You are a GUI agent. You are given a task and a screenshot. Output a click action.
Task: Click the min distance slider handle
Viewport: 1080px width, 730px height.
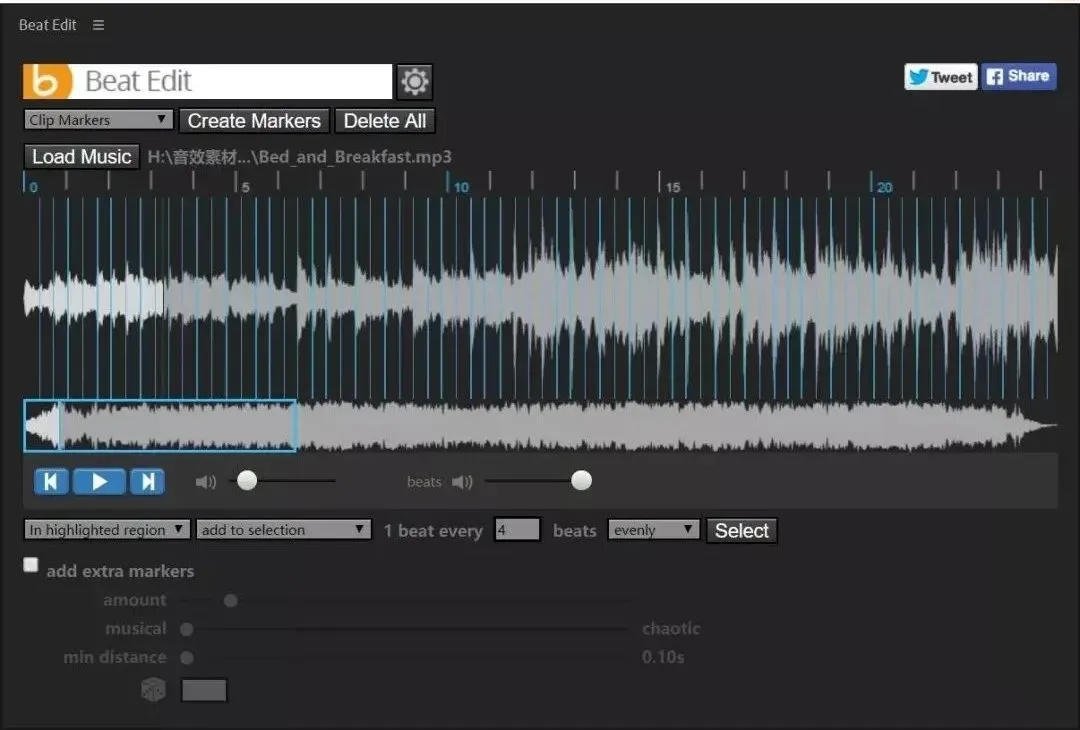click(x=187, y=658)
